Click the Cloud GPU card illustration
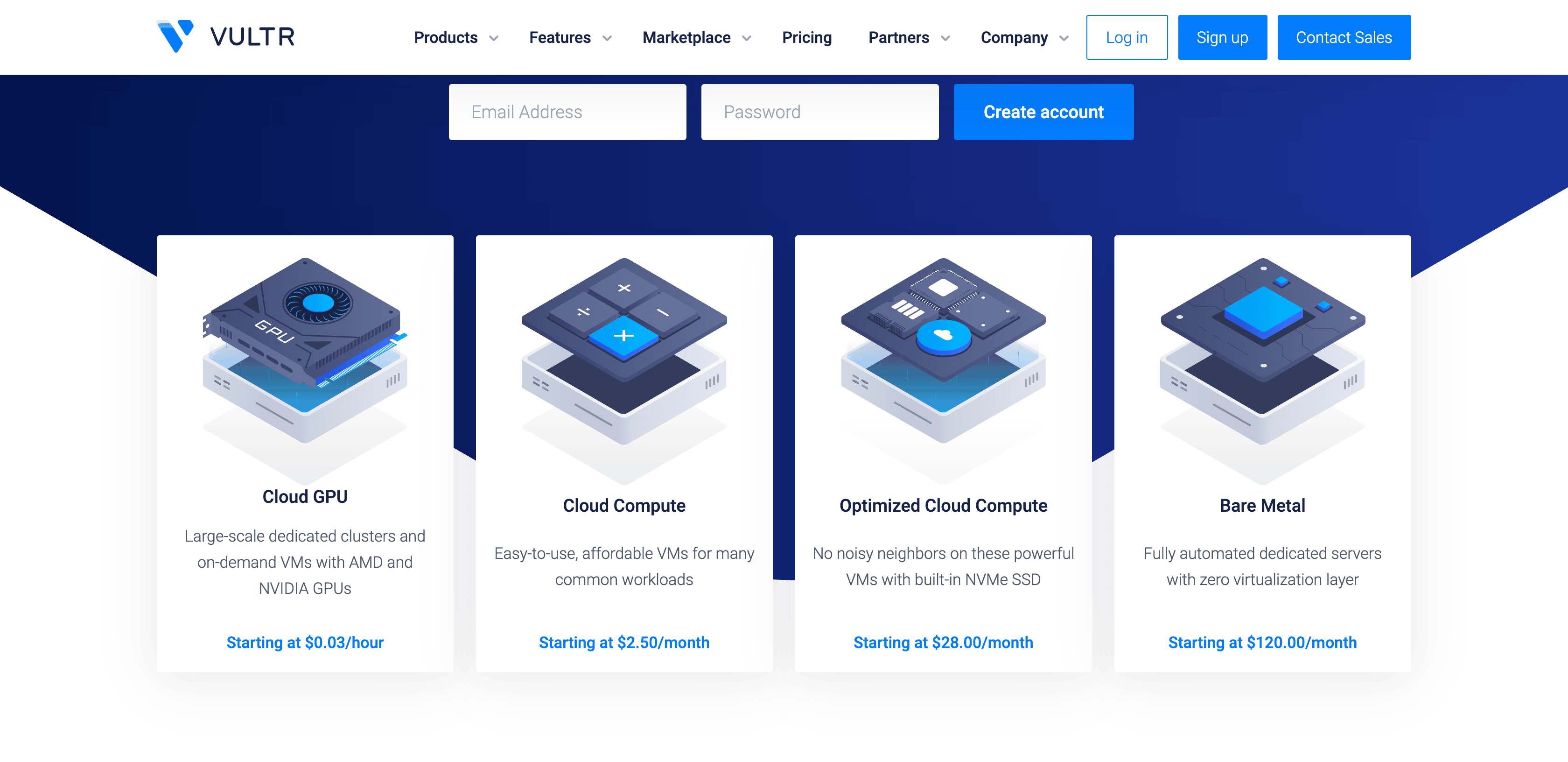The height and width of the screenshot is (762, 1568). click(x=305, y=351)
